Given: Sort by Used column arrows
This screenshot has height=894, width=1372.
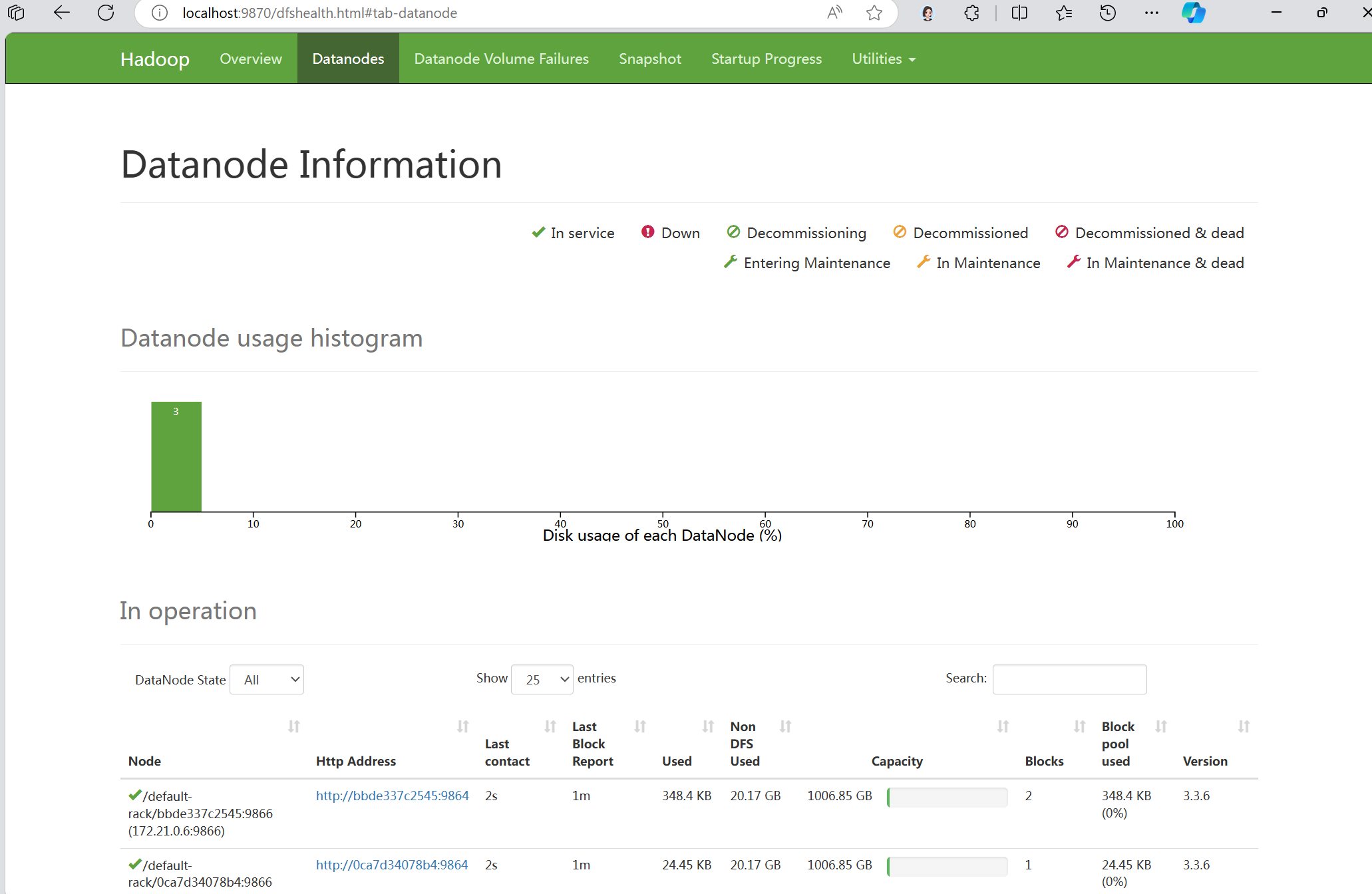Looking at the screenshot, I should click(708, 726).
